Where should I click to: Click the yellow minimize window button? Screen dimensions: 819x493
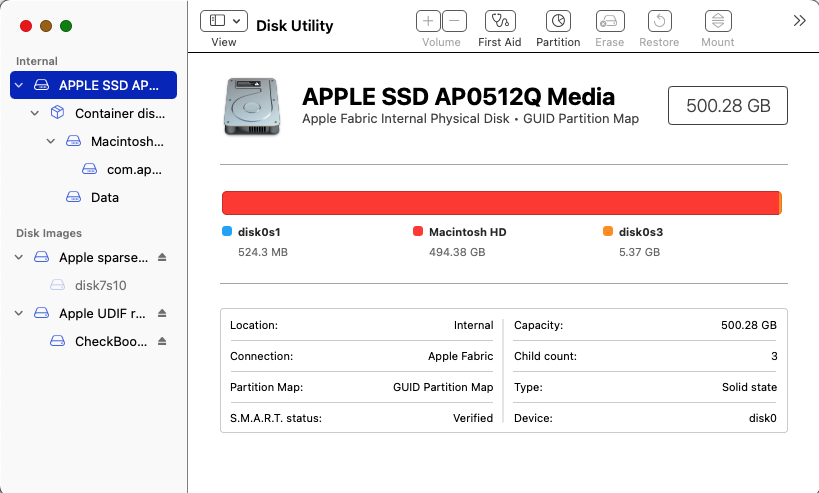[46, 26]
